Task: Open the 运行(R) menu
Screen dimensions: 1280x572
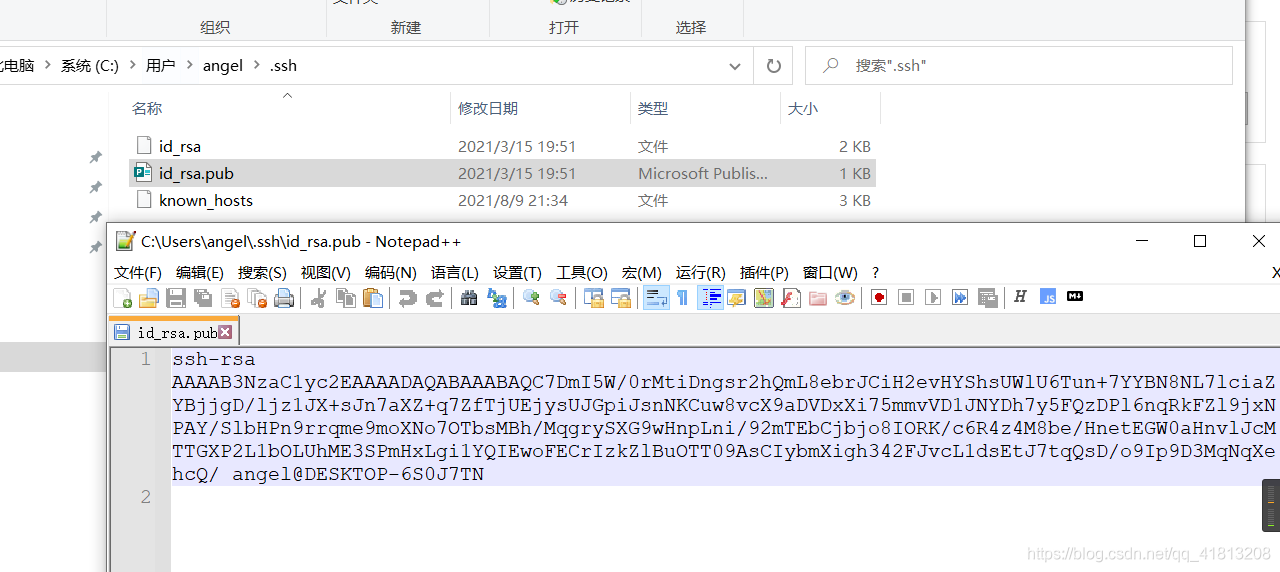Action: coord(701,273)
